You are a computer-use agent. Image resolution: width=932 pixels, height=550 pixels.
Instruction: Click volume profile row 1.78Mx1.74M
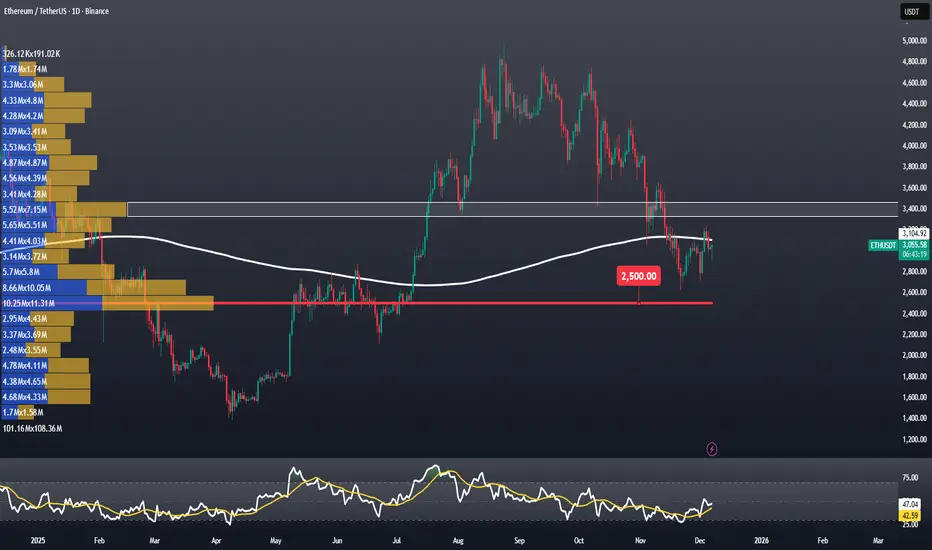point(24,69)
